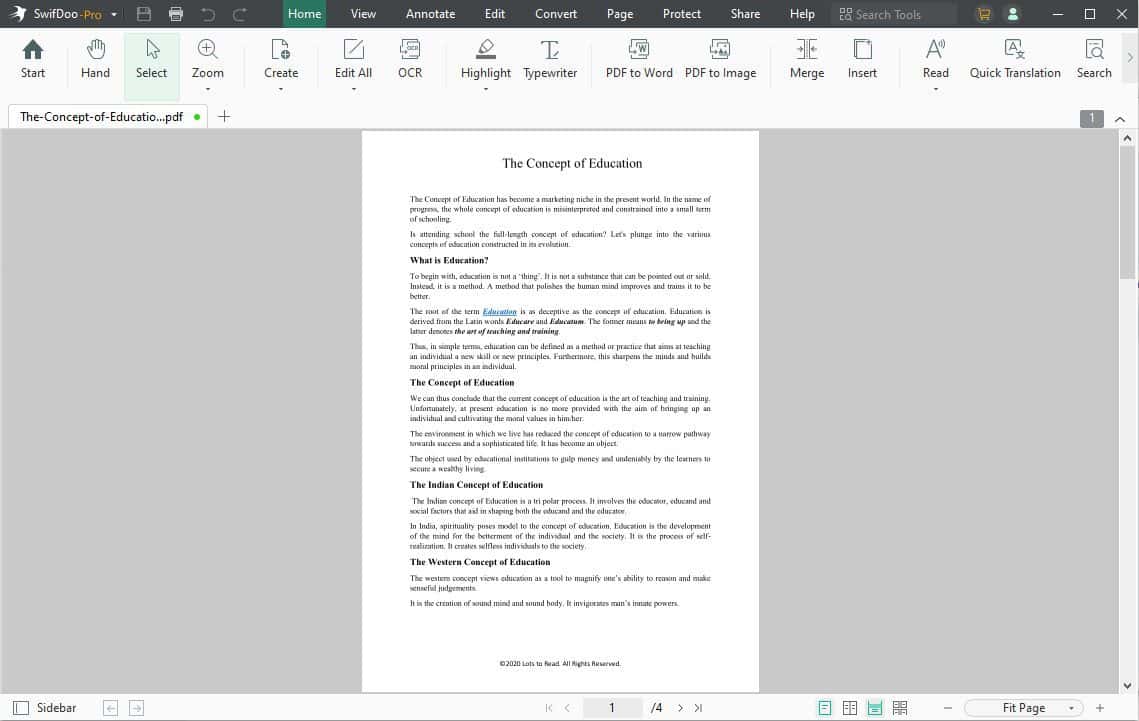Open the Merge tool
Screen dimensions: 1139x721
tap(806, 60)
